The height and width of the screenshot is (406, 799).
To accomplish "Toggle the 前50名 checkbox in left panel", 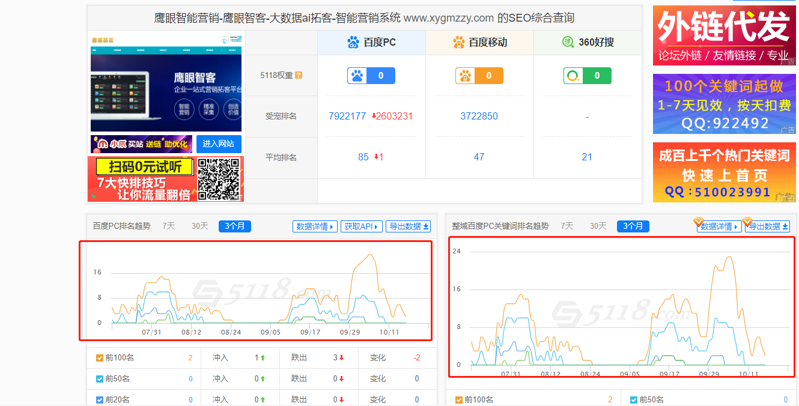I will coord(100,379).
